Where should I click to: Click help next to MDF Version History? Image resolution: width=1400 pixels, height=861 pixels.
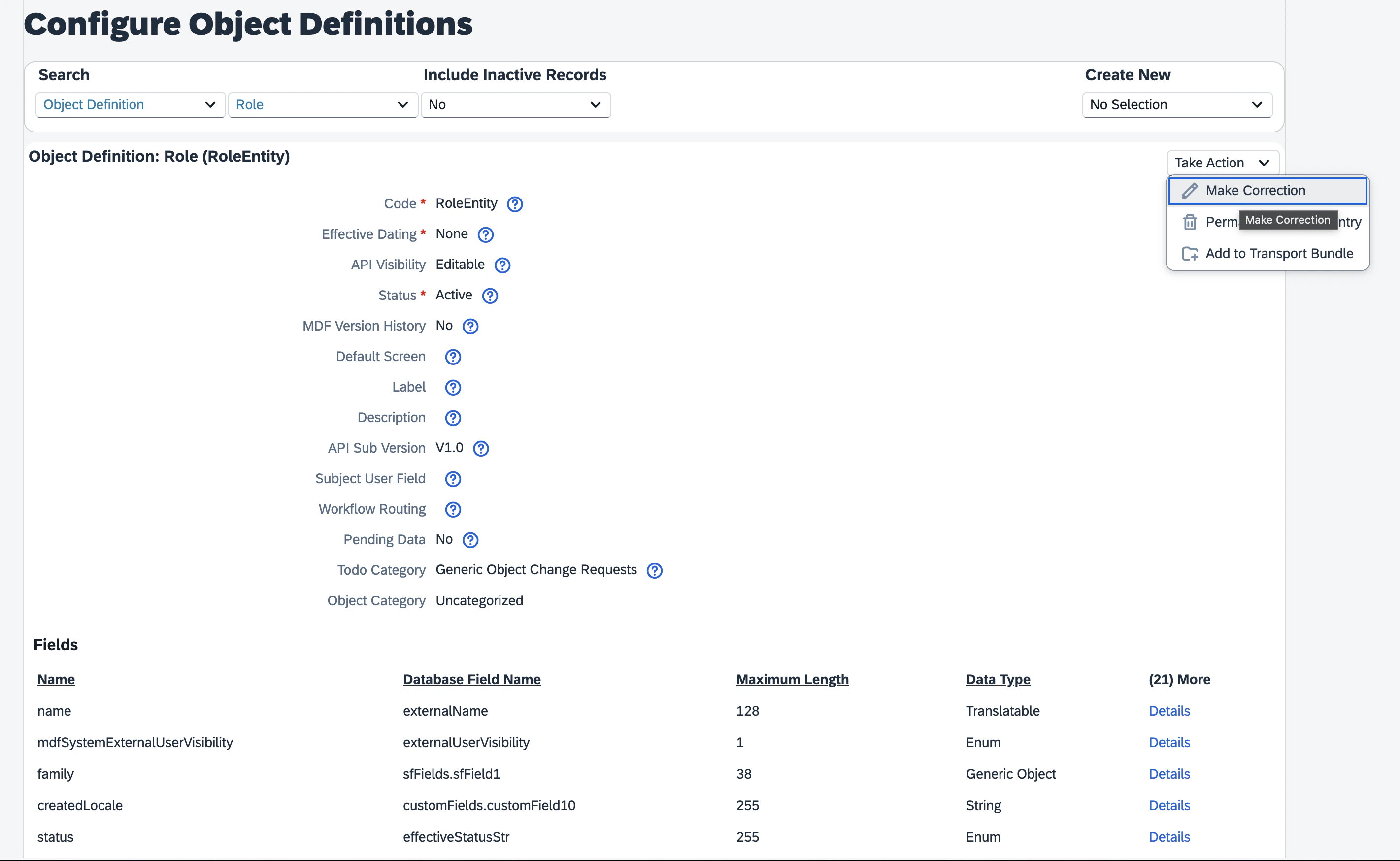tap(469, 326)
